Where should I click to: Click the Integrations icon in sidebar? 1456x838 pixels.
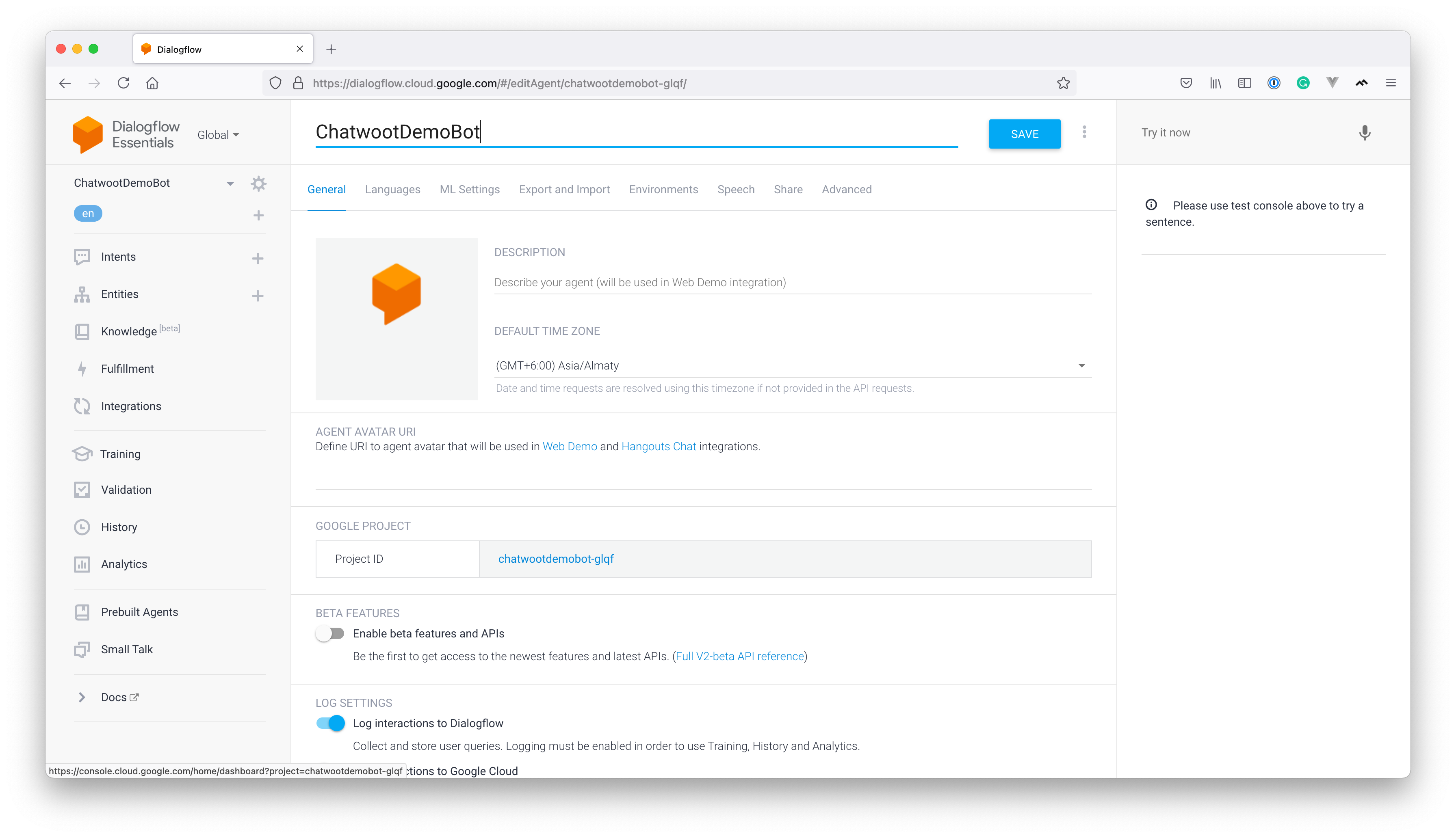(83, 405)
